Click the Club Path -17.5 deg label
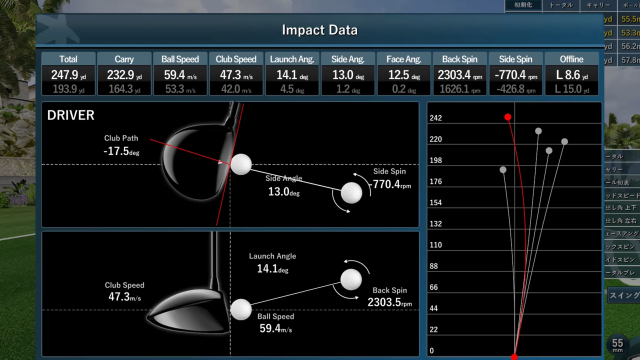This screenshot has width=640, height=360. coord(121,145)
